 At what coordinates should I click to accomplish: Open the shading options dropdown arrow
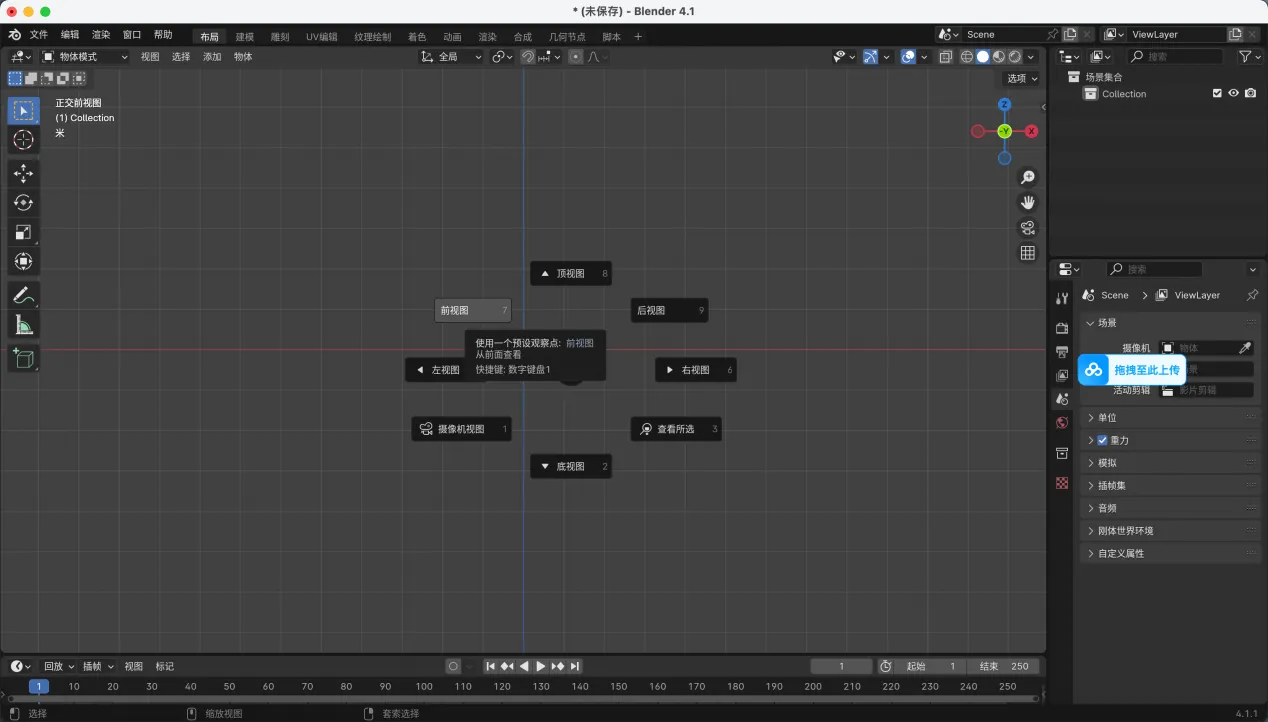click(x=1032, y=57)
